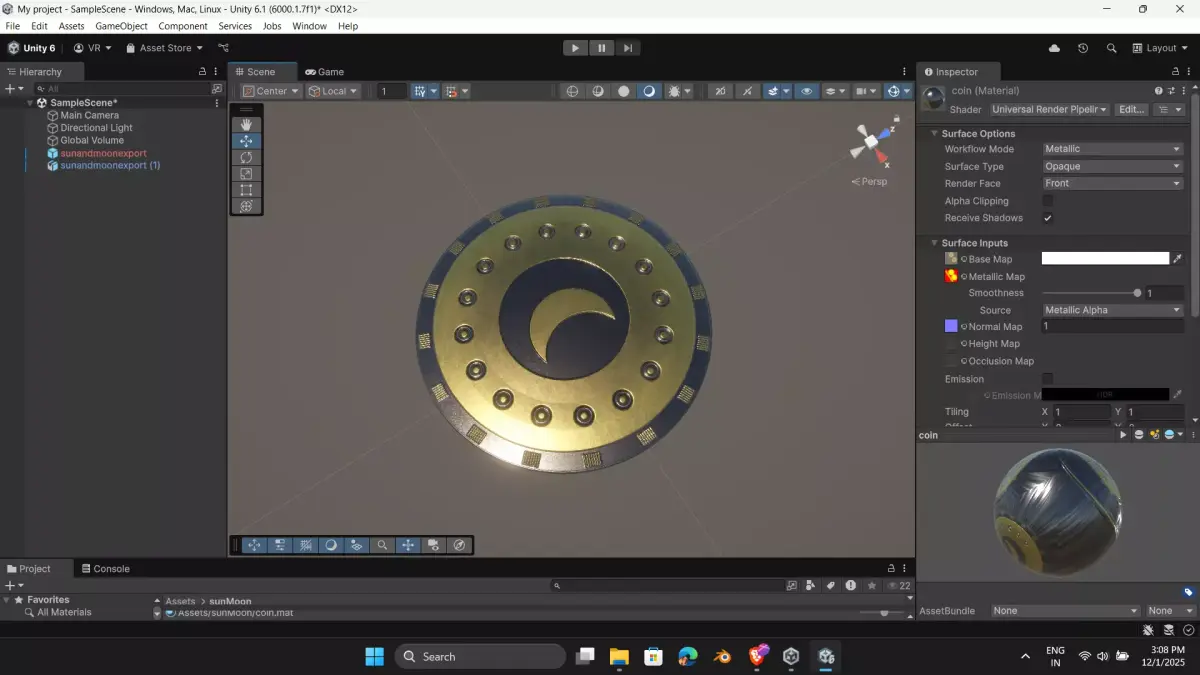This screenshot has height=675, width=1200.
Task: Open Surface Type dropdown
Action: click(x=1113, y=166)
